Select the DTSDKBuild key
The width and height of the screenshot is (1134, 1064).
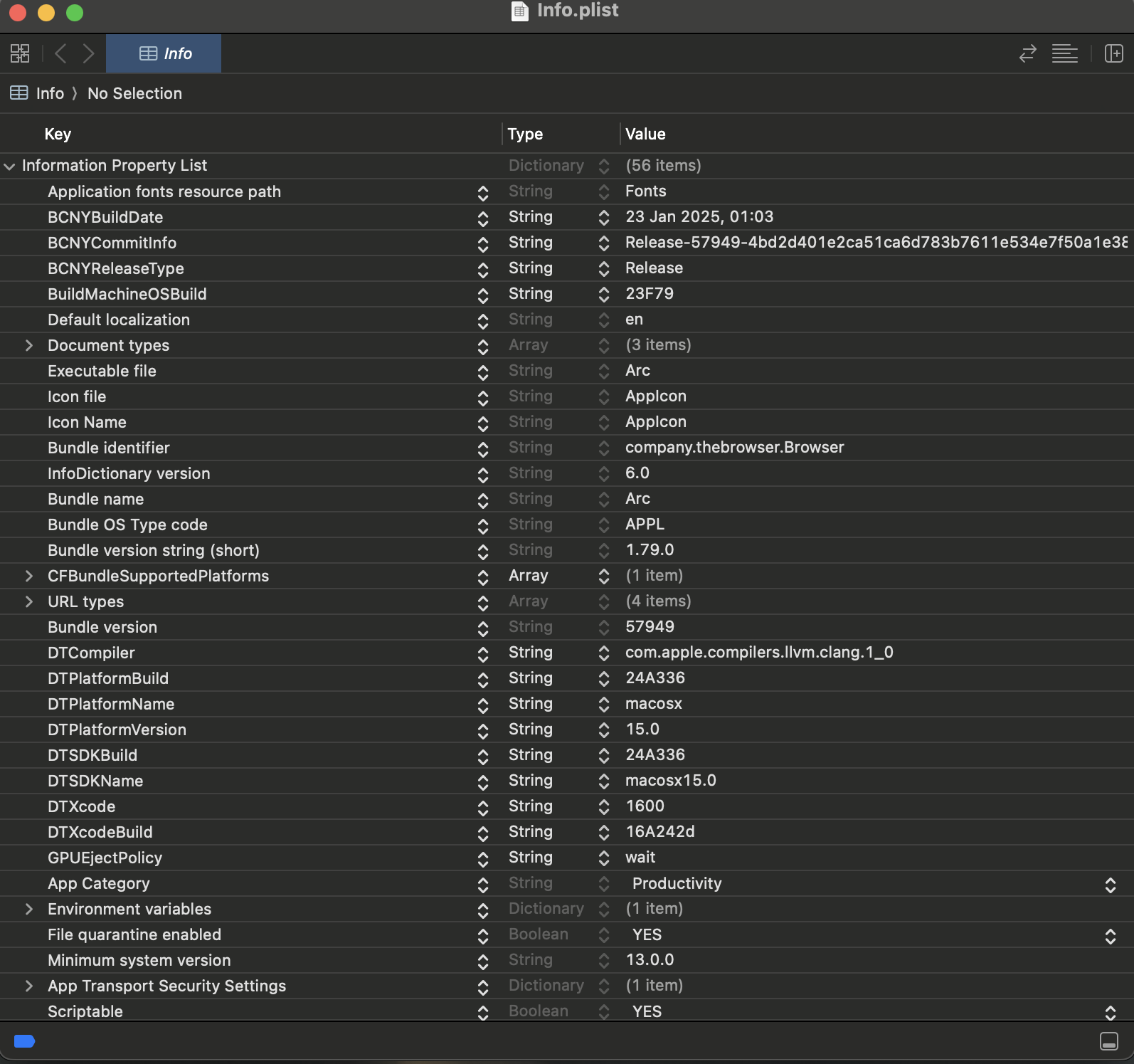click(92, 755)
